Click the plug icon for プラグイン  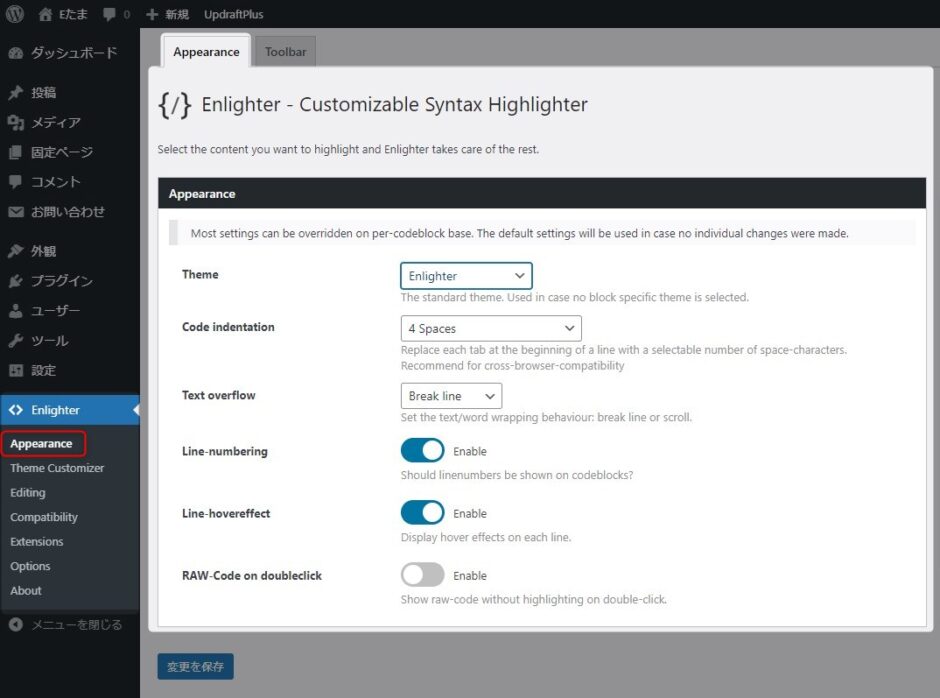[x=16, y=281]
